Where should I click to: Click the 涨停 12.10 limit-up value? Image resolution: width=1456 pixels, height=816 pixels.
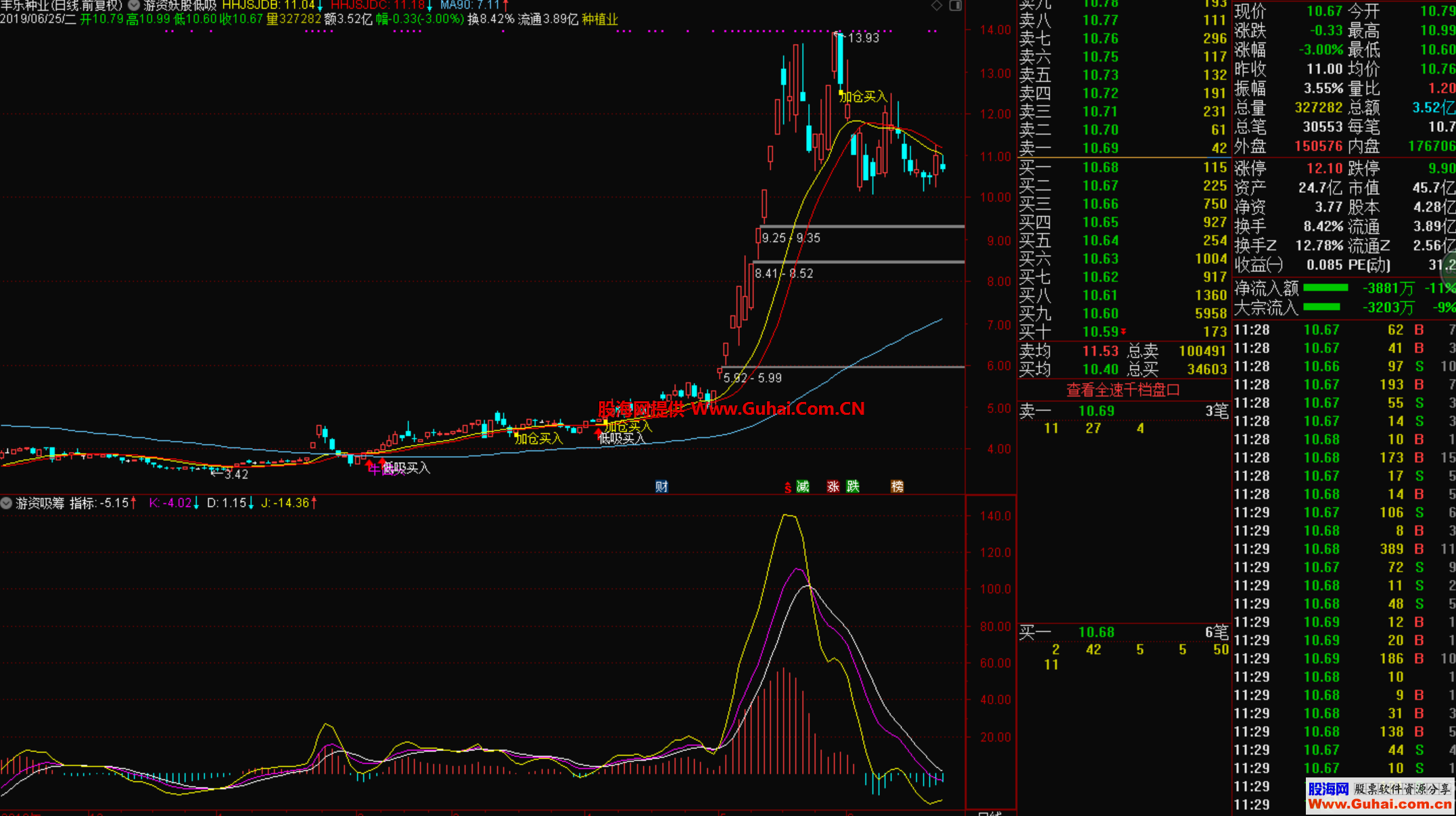pyautogui.click(x=1324, y=168)
